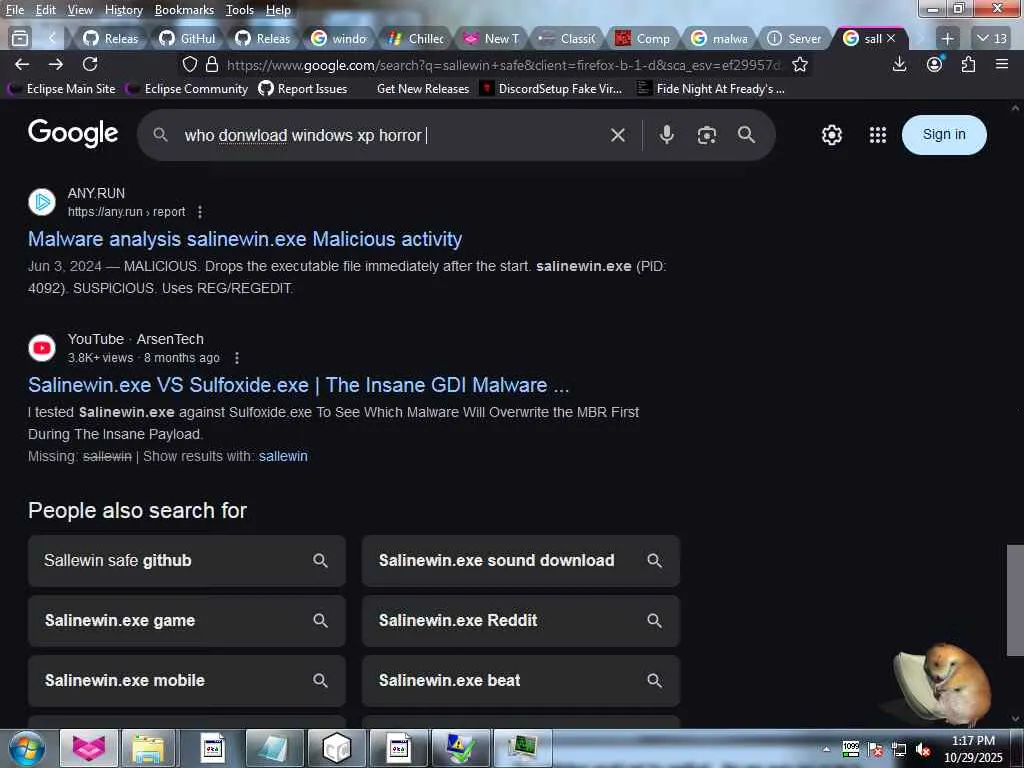Viewport: 1024px width, 768px height.
Task: Switch to the Server tab
Action: [795, 39]
